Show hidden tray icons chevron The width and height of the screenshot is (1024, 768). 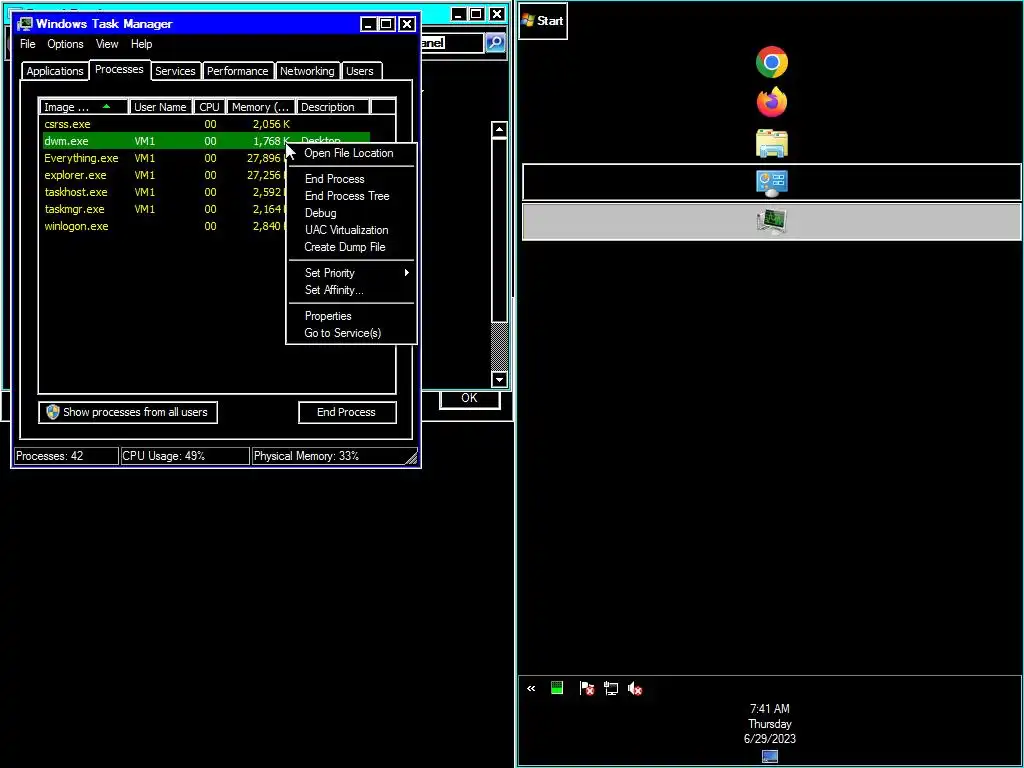pos(531,688)
